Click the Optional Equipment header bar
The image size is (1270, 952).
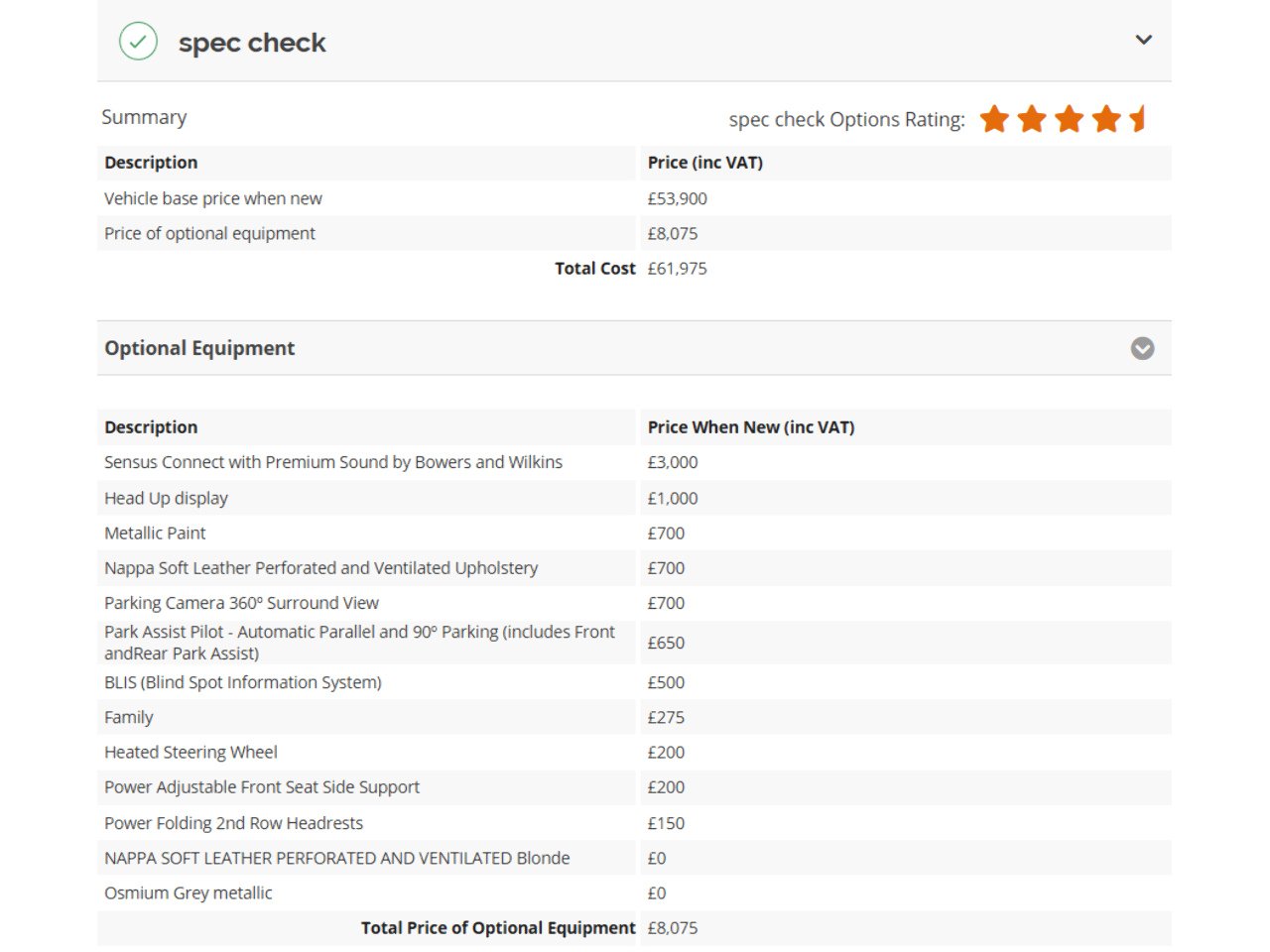634,348
